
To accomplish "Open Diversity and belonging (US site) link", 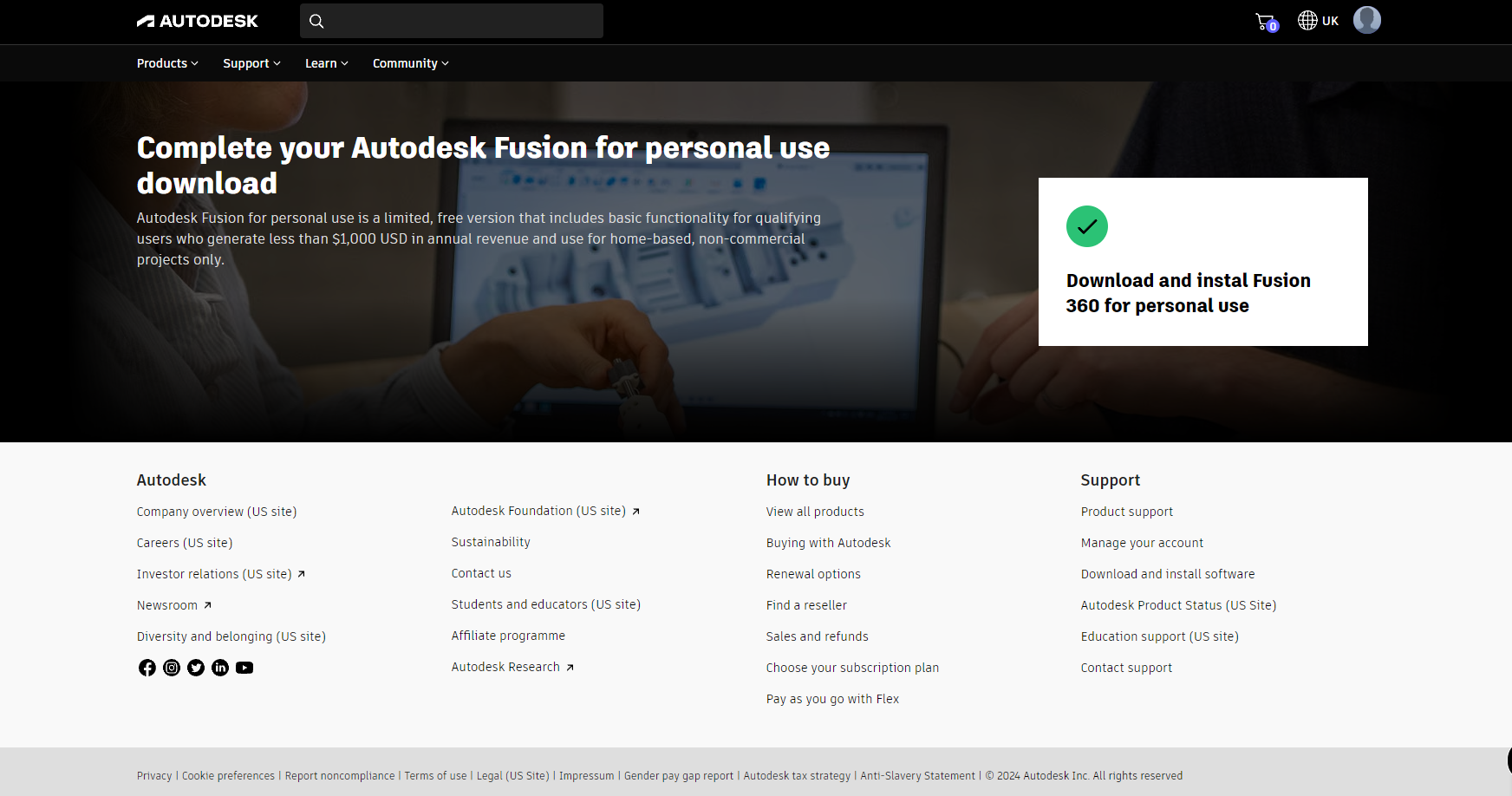I will [231, 636].
